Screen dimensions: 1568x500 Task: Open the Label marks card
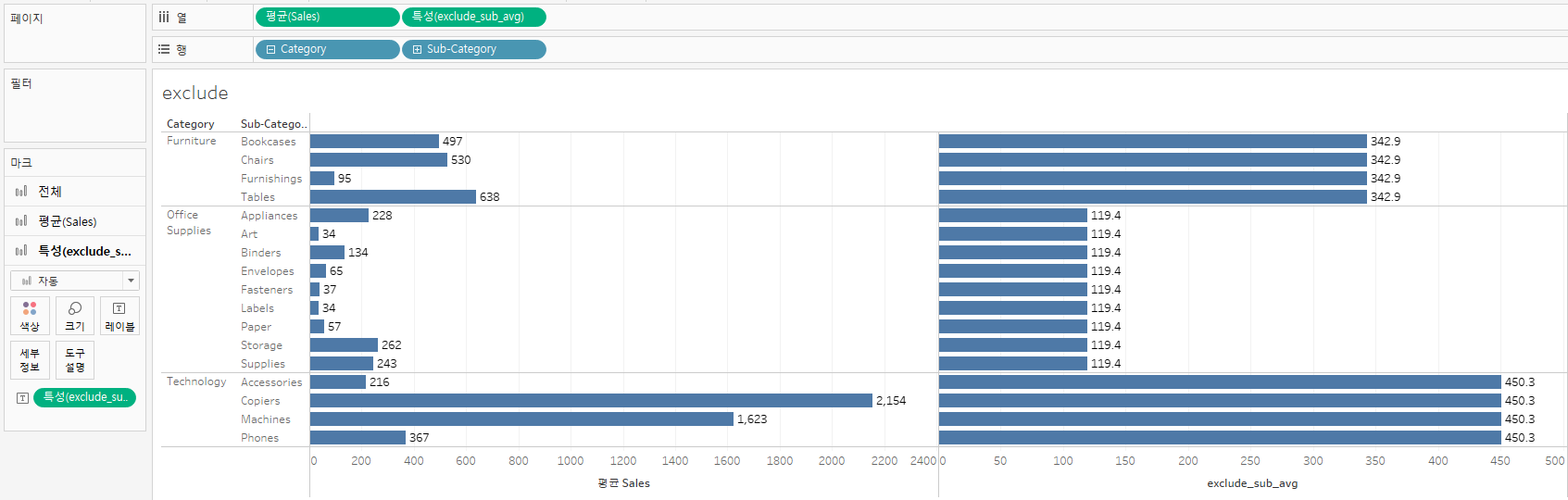119,316
